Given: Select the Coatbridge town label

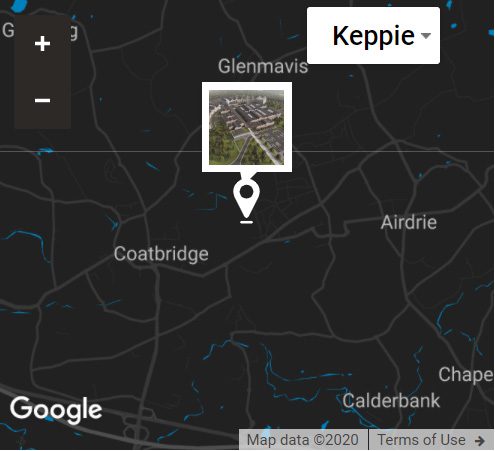Looking at the screenshot, I should click(161, 254).
